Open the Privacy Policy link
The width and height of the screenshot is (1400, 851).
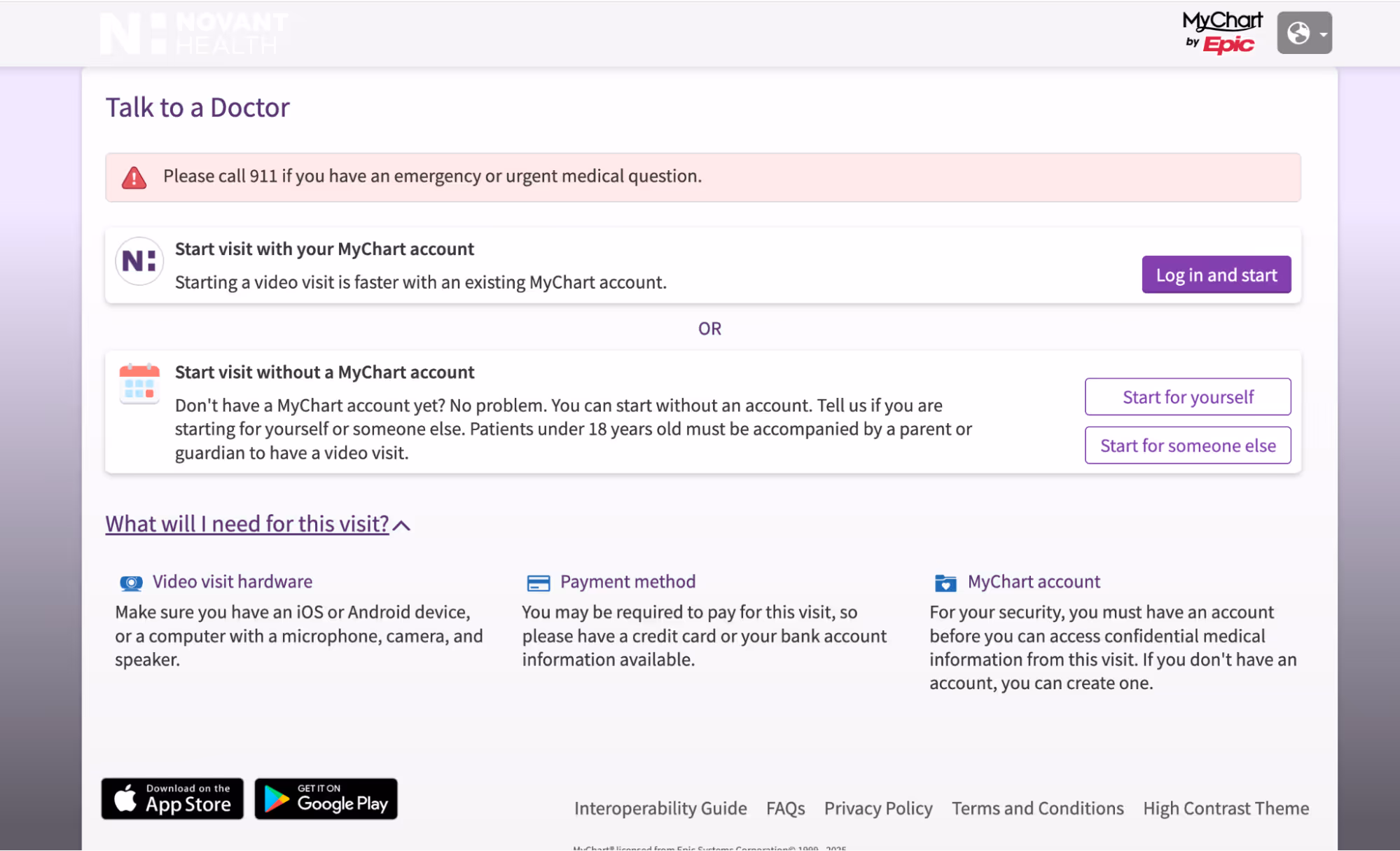click(878, 808)
